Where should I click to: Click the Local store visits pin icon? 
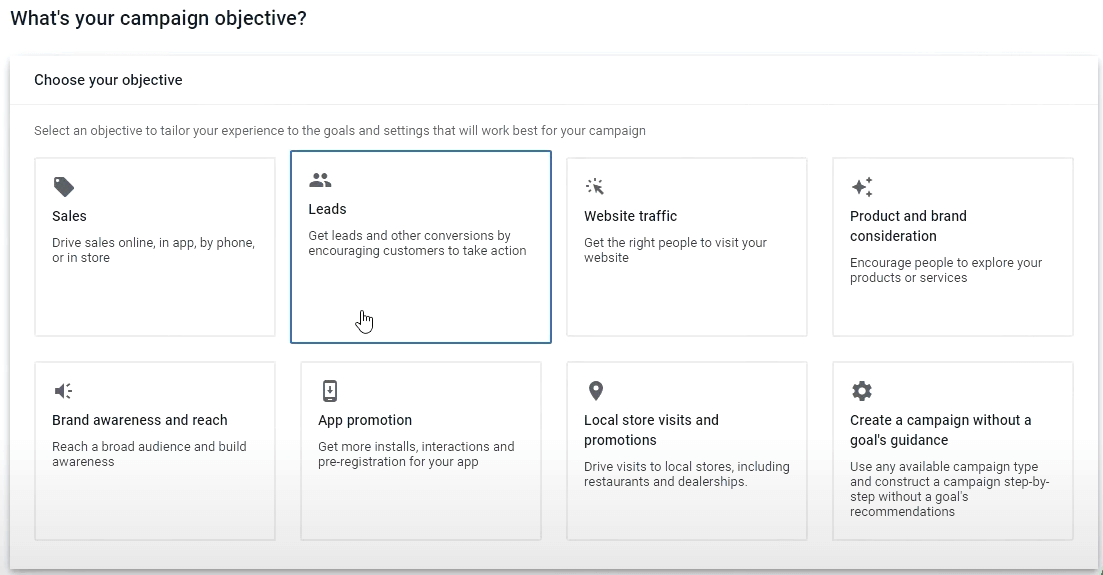tap(595, 391)
